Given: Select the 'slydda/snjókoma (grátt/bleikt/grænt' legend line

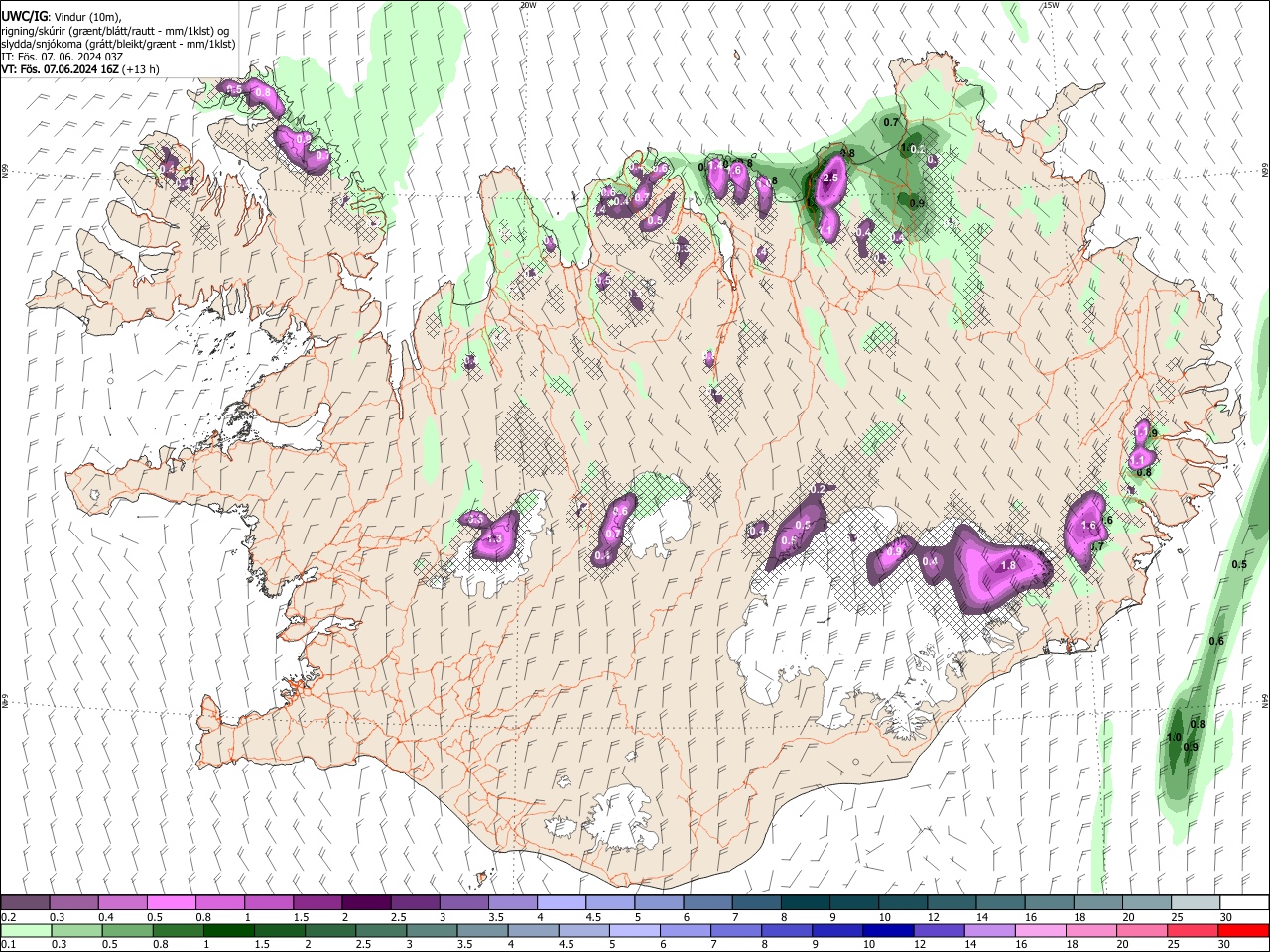Looking at the screenshot, I should point(118,44).
